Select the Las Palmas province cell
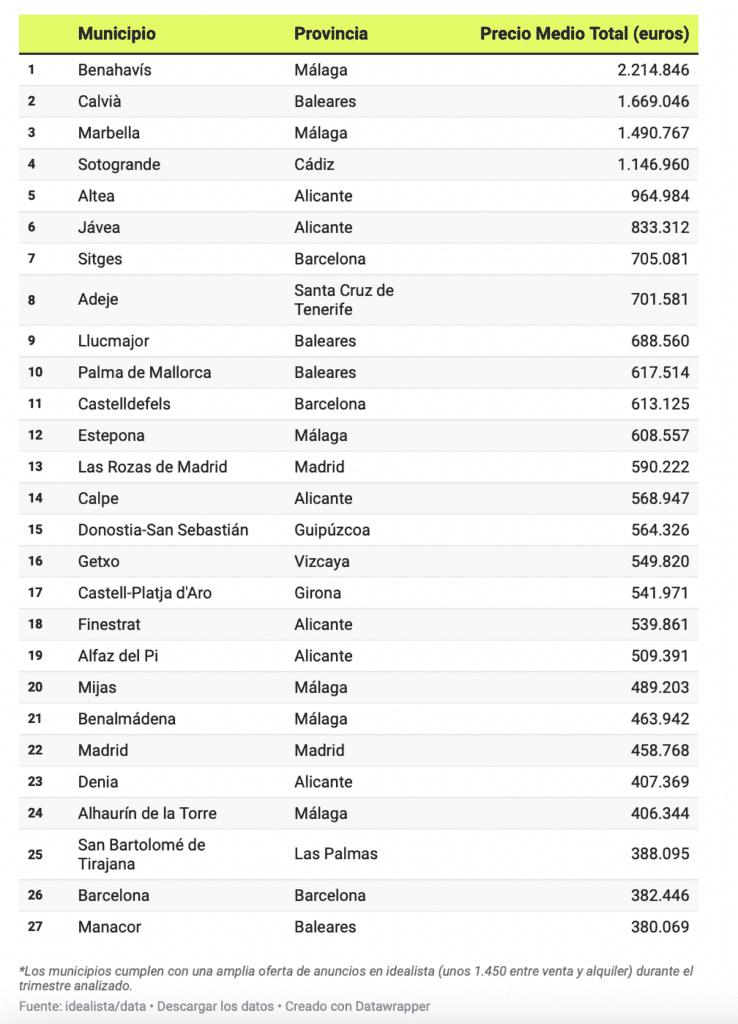The width and height of the screenshot is (738, 1024). point(334,854)
